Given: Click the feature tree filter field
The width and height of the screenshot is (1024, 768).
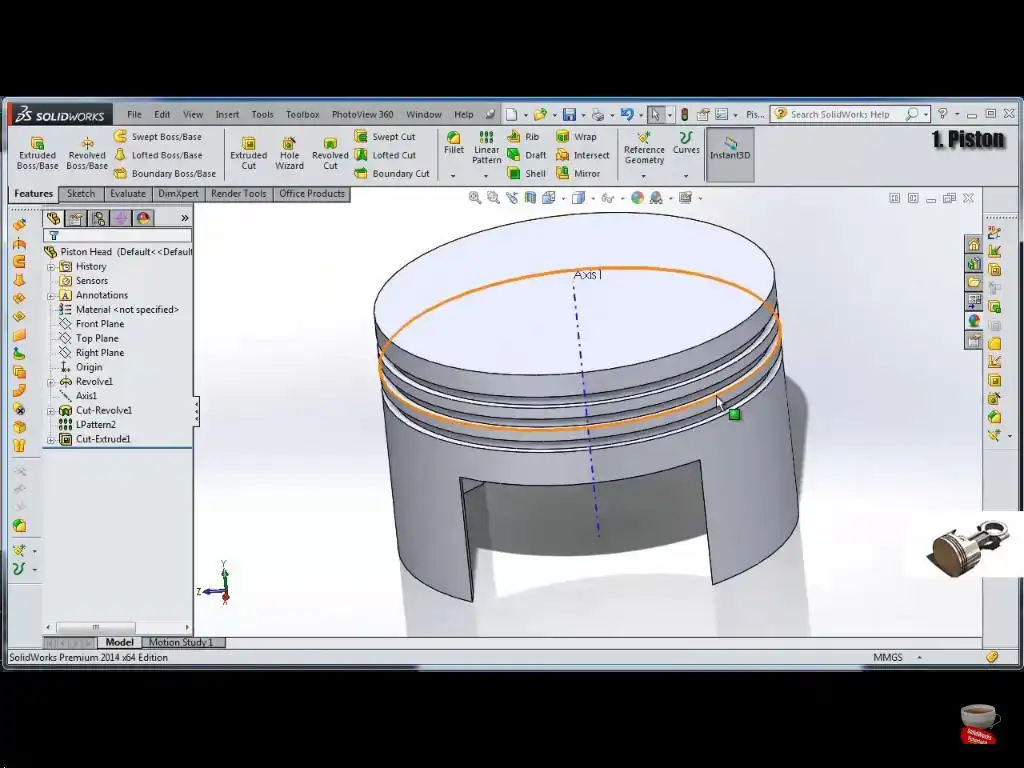Looking at the screenshot, I should pyautogui.click(x=118, y=235).
